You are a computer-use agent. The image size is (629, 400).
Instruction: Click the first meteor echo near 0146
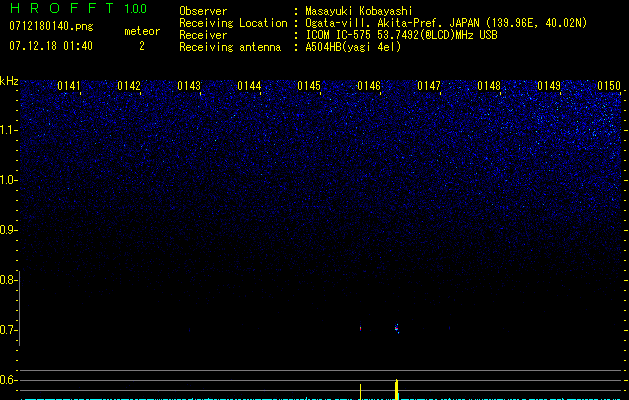click(361, 328)
